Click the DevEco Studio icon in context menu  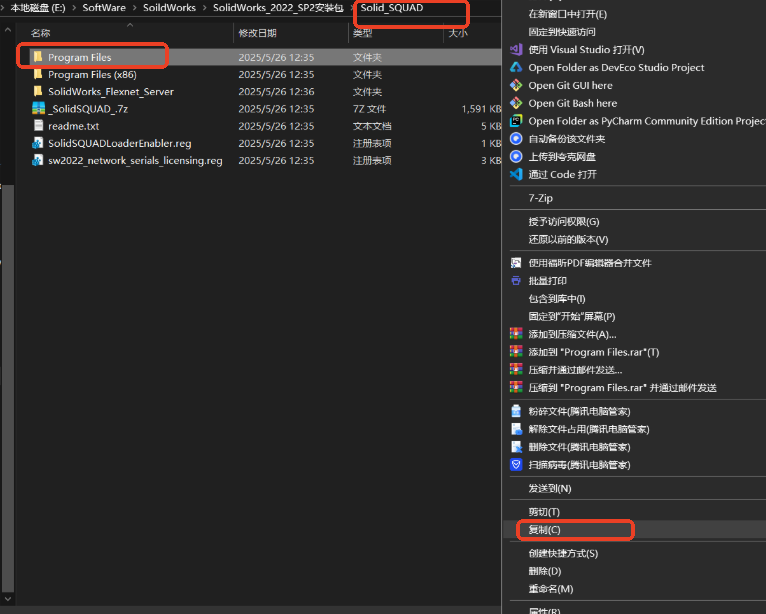click(x=516, y=67)
